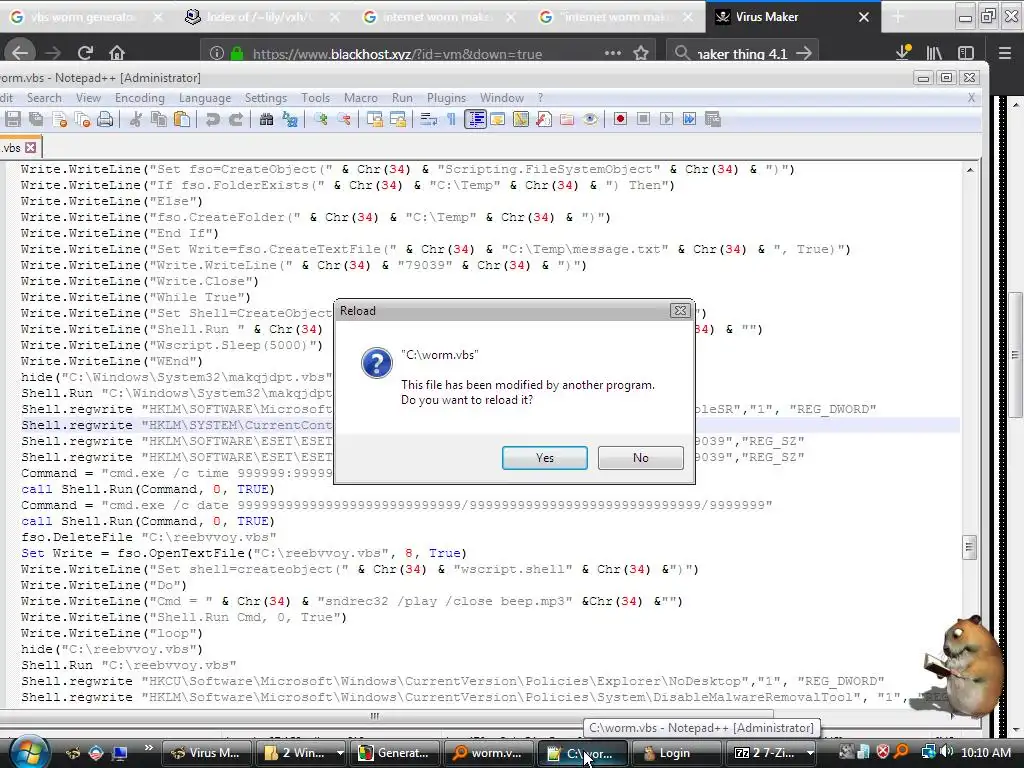
Task: Click the volume speaker tray icon
Action: coord(946,752)
